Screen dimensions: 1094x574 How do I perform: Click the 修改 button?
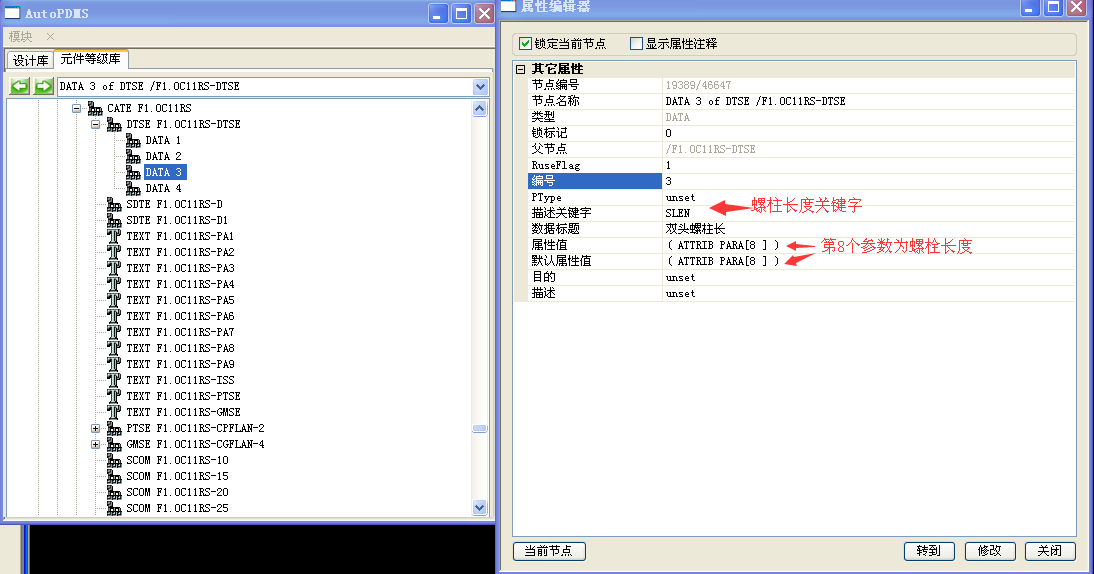coord(990,551)
